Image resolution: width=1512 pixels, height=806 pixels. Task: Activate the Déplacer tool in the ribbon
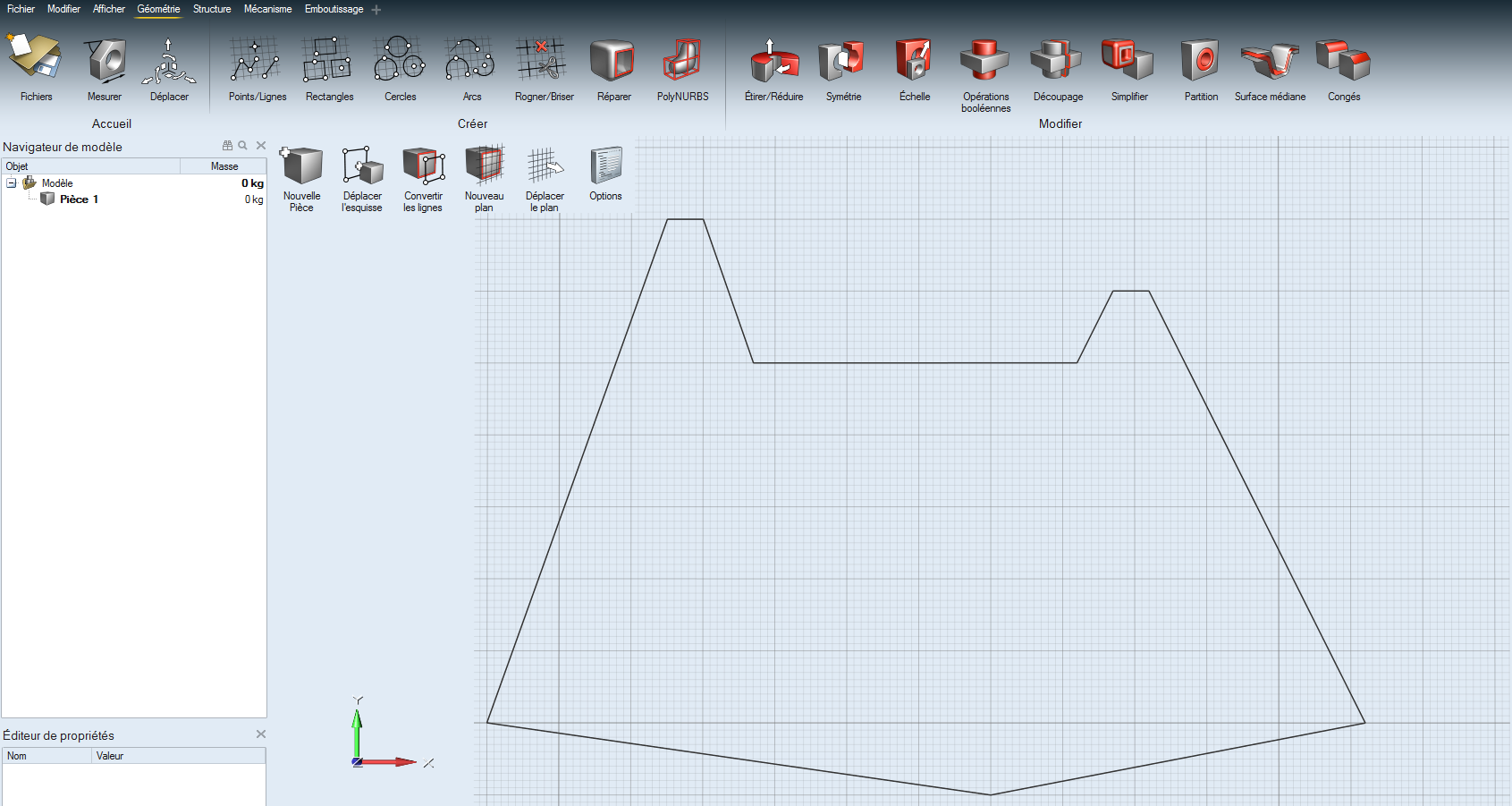click(x=168, y=60)
